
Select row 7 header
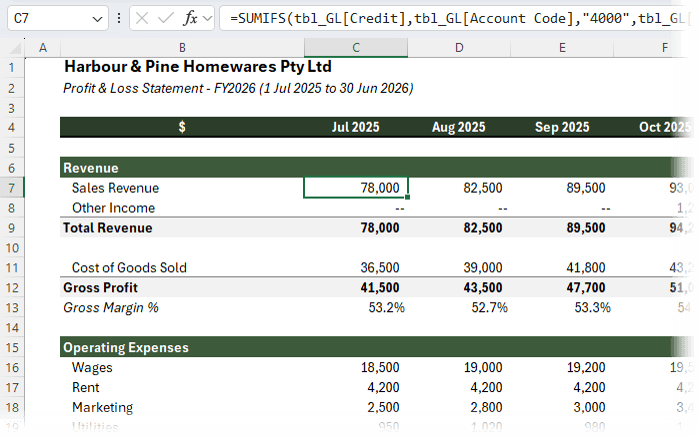12,188
